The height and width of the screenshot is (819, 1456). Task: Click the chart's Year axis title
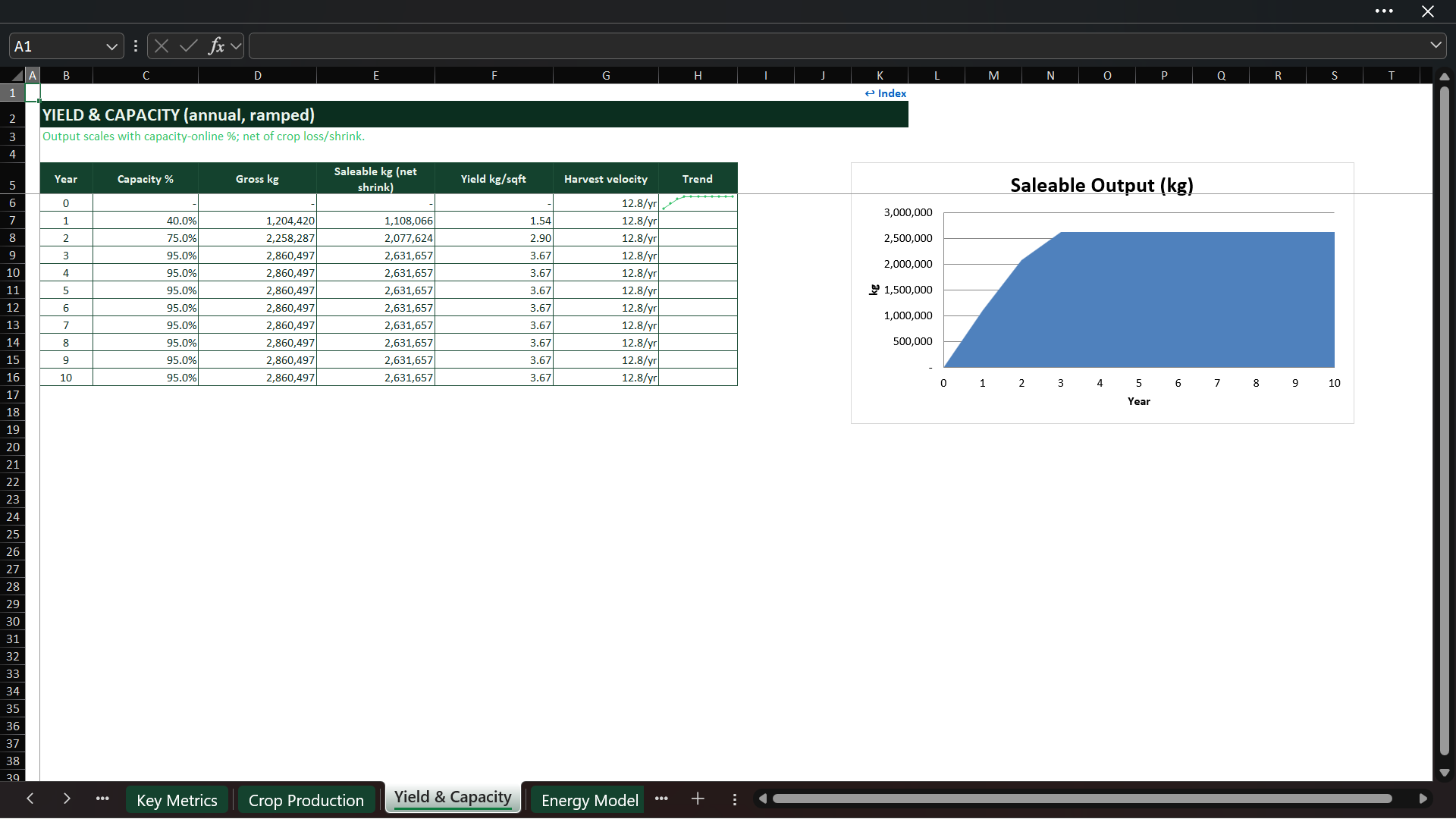pos(1139,401)
